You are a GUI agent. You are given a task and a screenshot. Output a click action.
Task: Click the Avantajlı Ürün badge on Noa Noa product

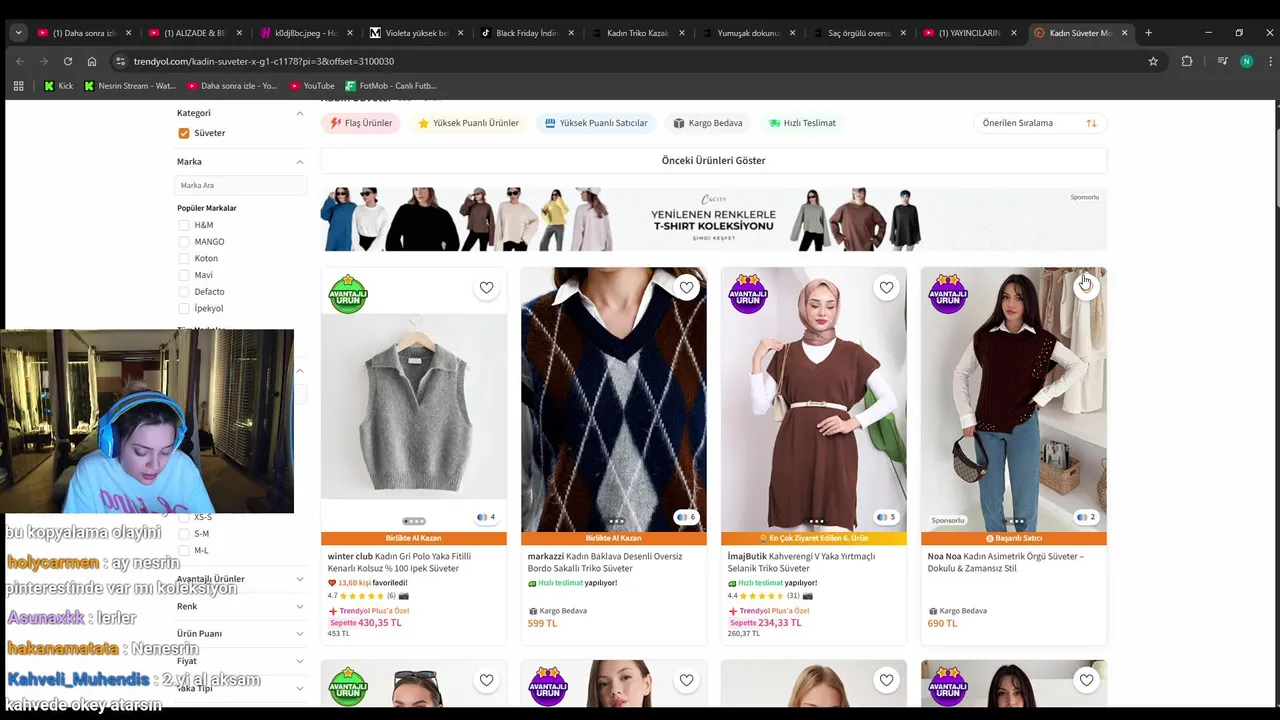tap(948, 294)
